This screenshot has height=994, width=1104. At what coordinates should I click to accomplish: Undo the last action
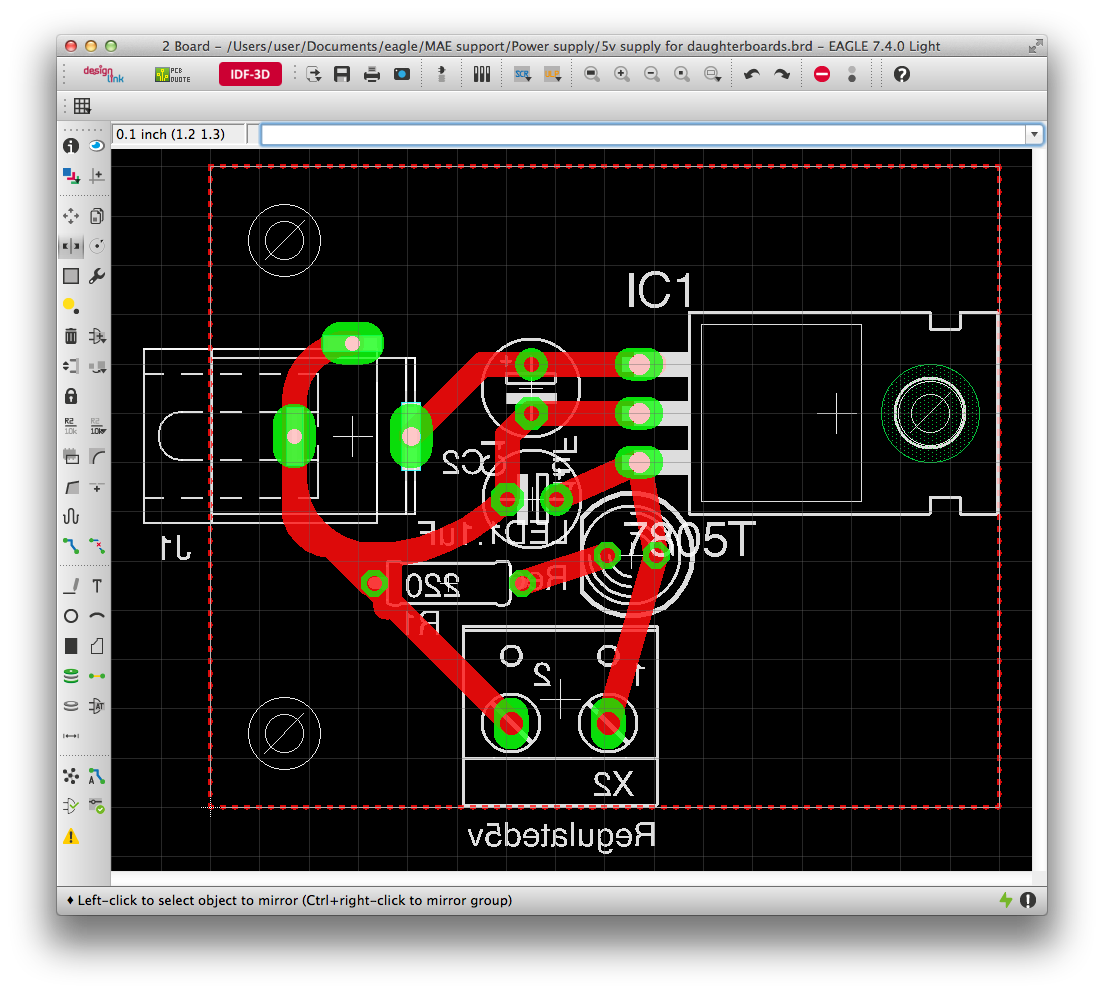pos(753,74)
